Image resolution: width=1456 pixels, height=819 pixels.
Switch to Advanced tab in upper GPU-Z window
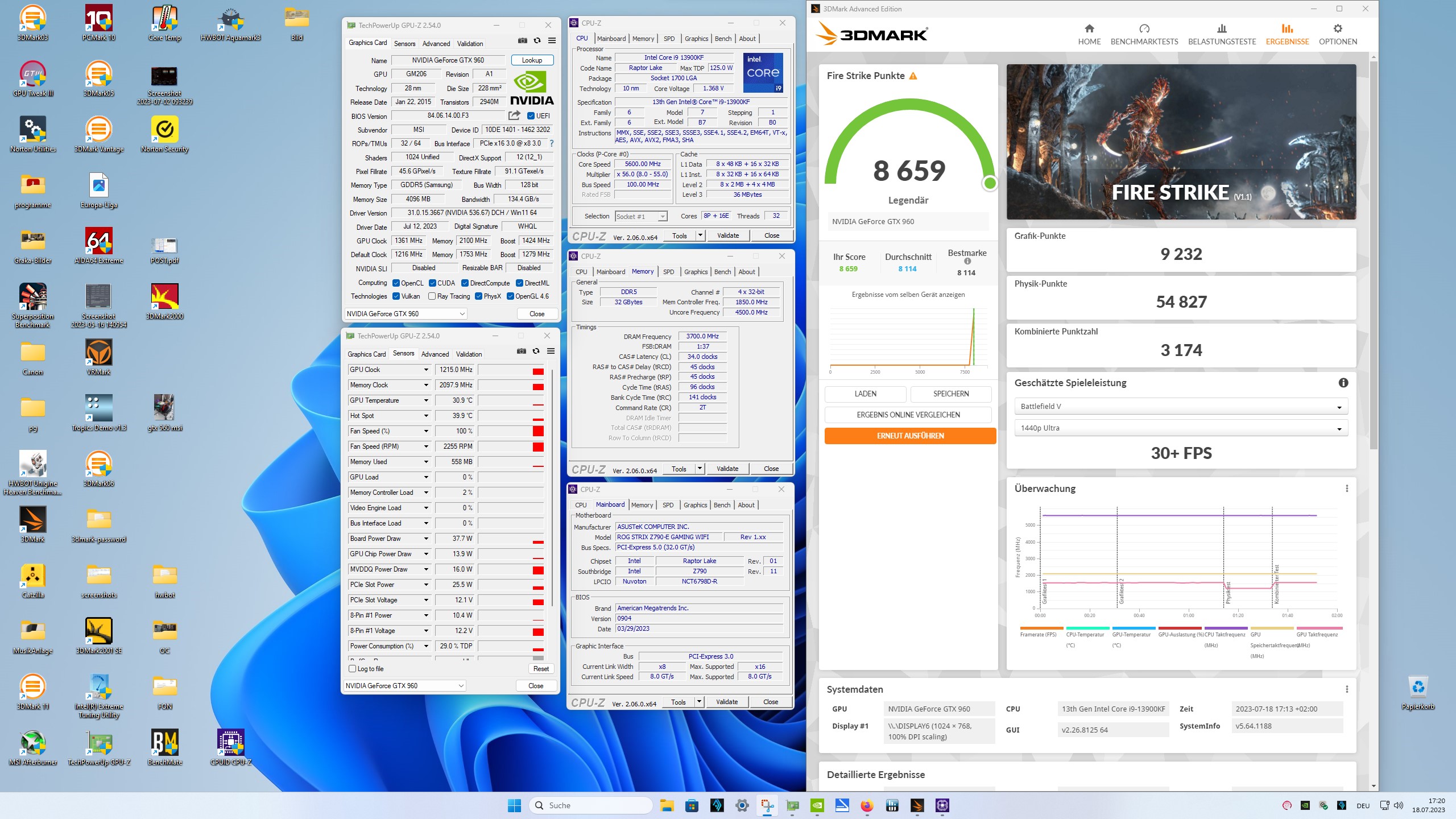coord(436,44)
